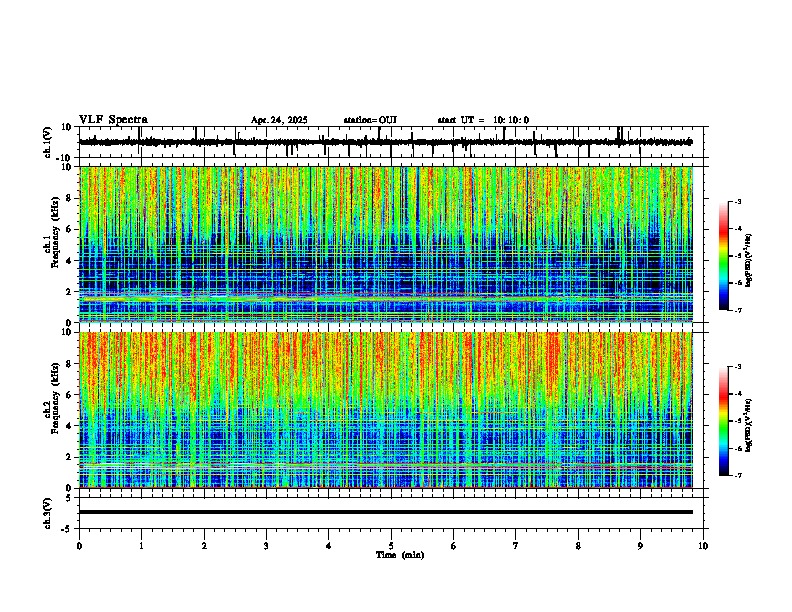Click ch.2 frequency axis tick "4"
This screenshot has height=612, width=792.
(x=70, y=426)
